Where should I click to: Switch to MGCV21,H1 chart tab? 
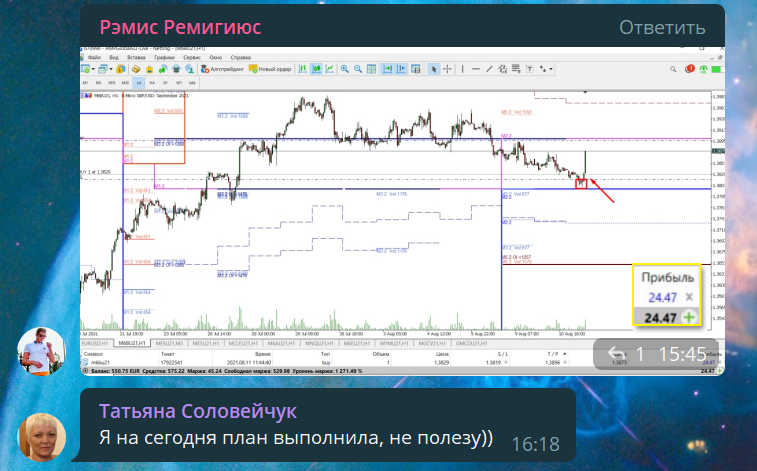(x=432, y=343)
